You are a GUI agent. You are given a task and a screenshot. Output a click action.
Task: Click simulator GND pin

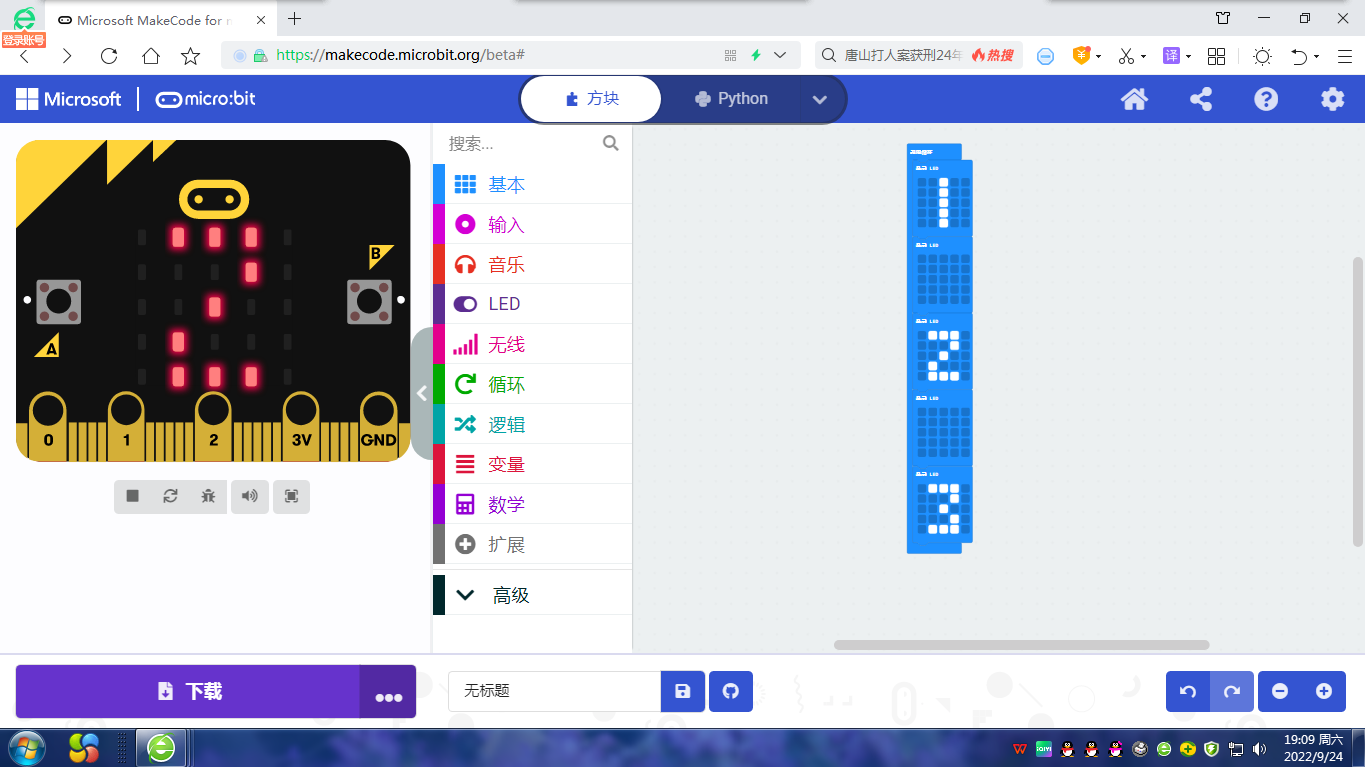[x=378, y=425]
